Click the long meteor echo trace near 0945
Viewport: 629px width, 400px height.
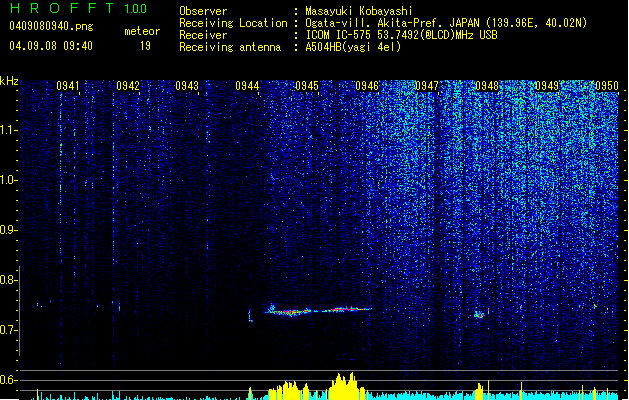(x=318, y=310)
